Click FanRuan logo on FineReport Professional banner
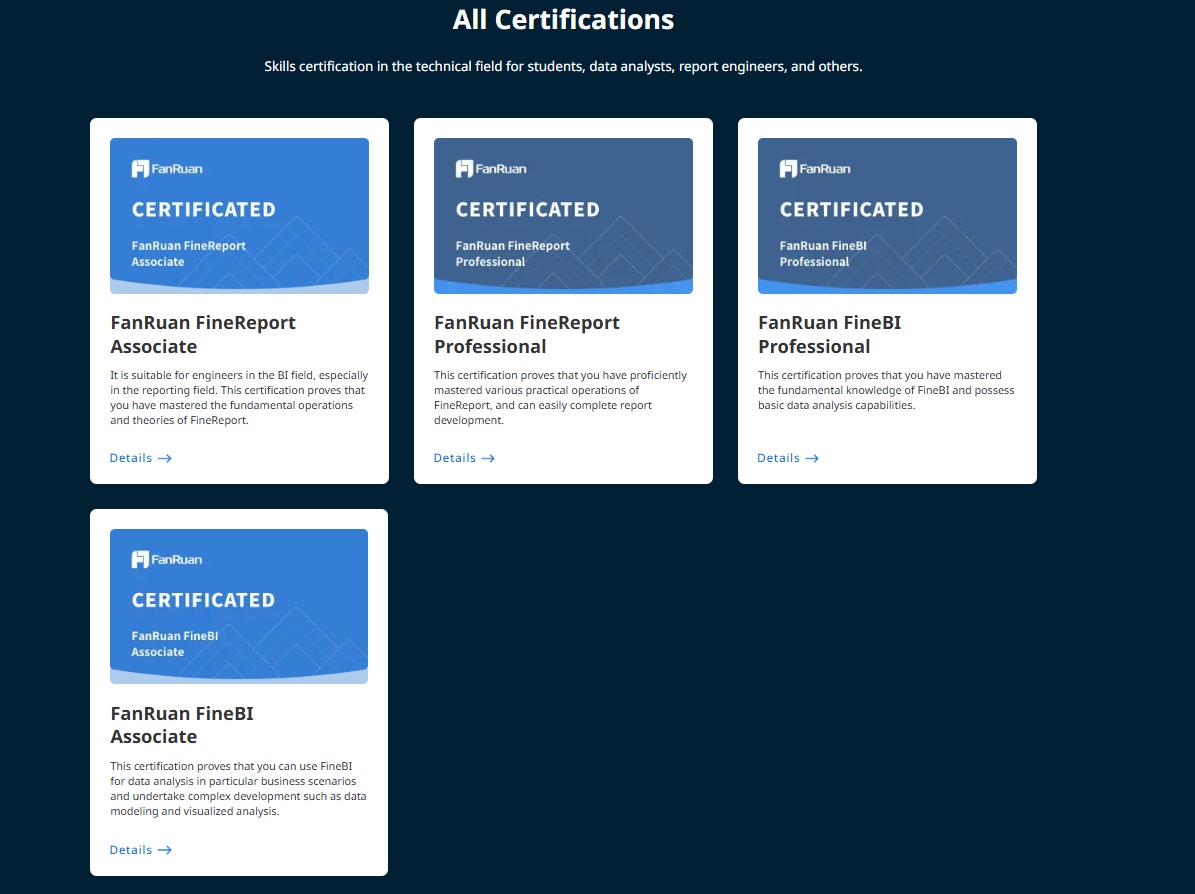Image resolution: width=1195 pixels, height=894 pixels. coord(491,168)
